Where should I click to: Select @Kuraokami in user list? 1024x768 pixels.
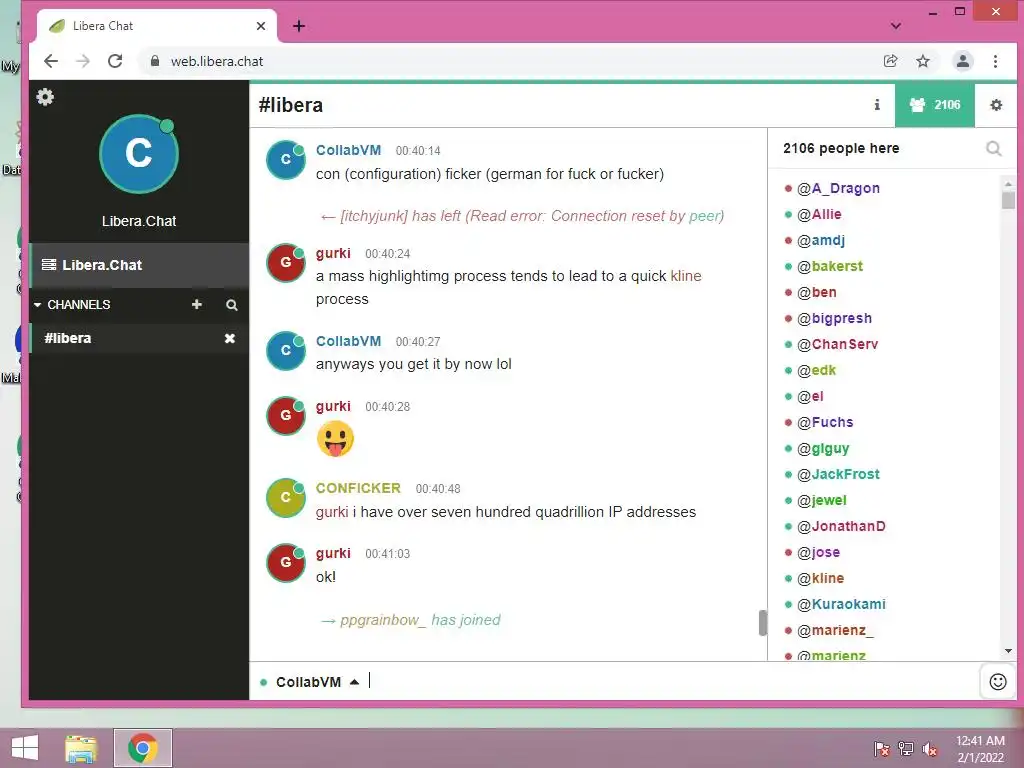pos(841,604)
